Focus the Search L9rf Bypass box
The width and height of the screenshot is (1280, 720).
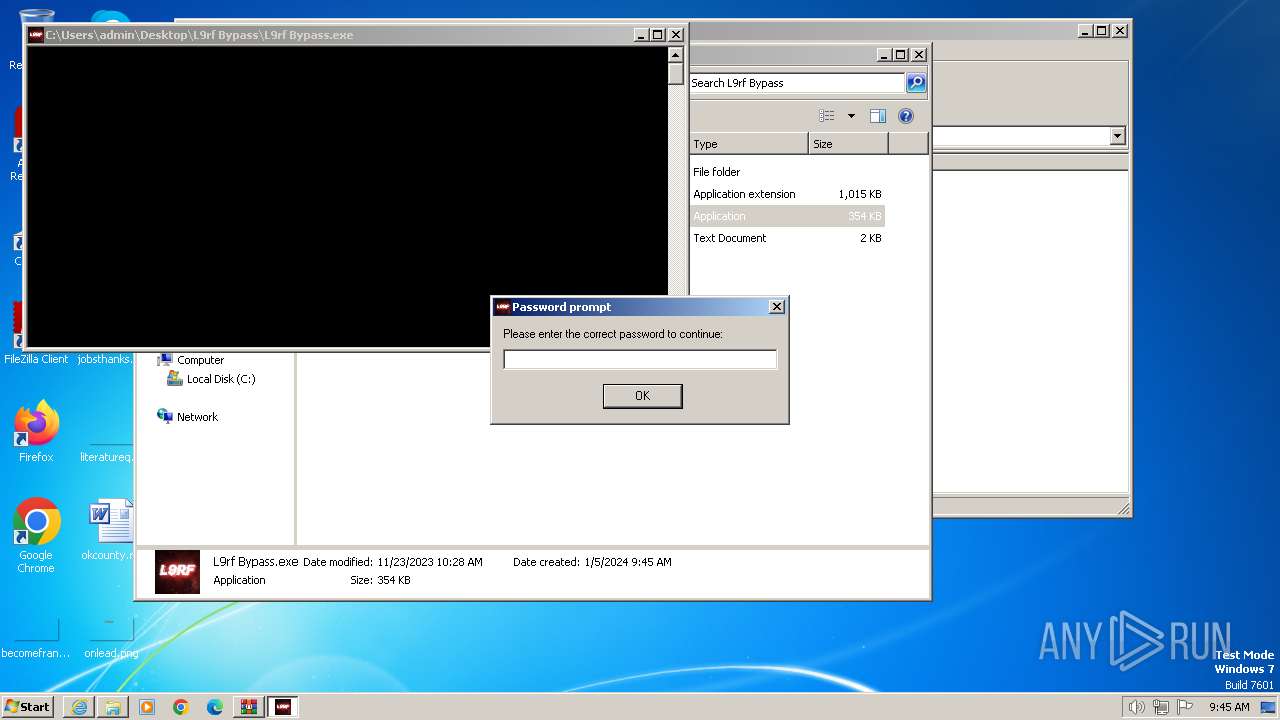click(x=797, y=83)
